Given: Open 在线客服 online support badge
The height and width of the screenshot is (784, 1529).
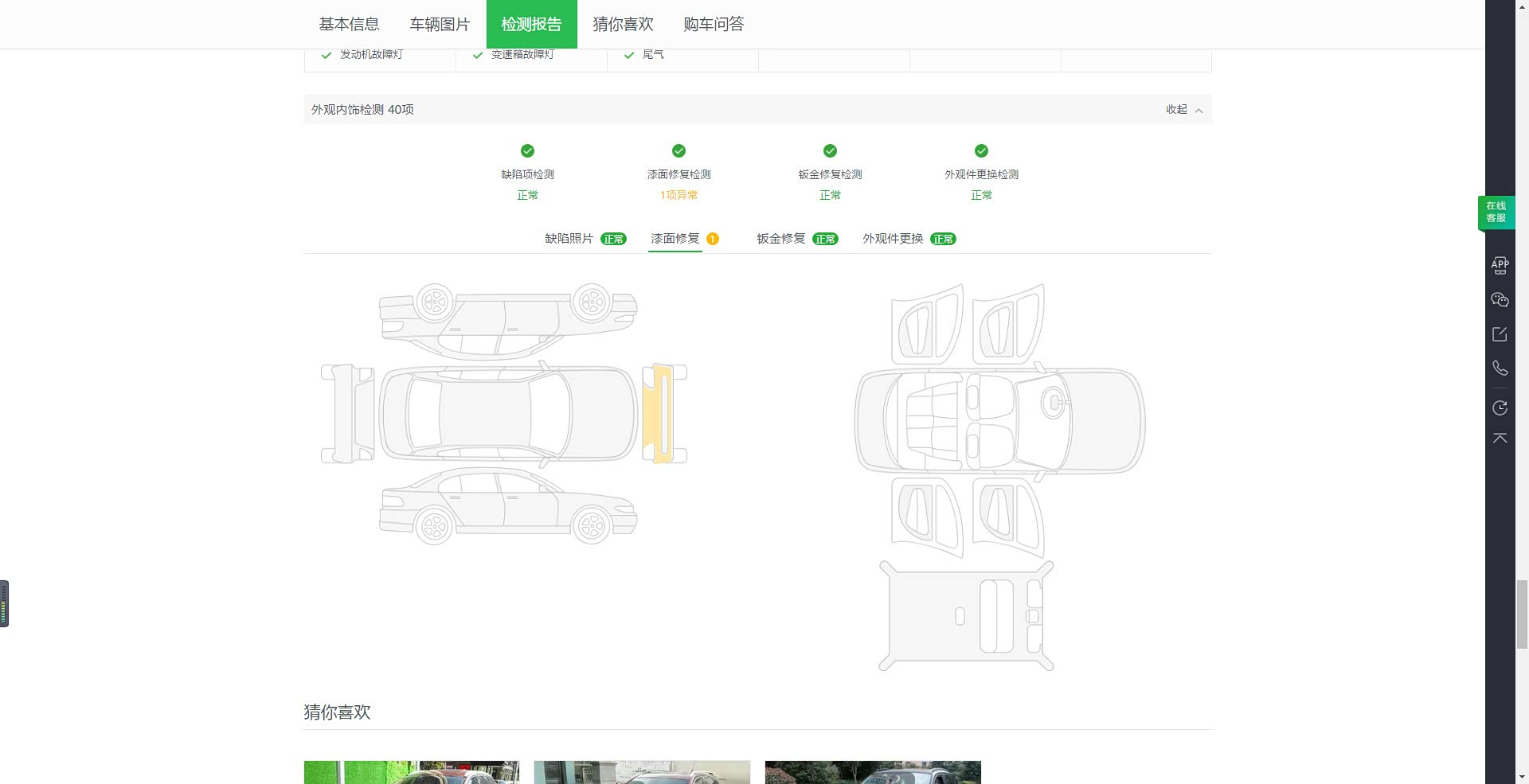Looking at the screenshot, I should 1496,212.
